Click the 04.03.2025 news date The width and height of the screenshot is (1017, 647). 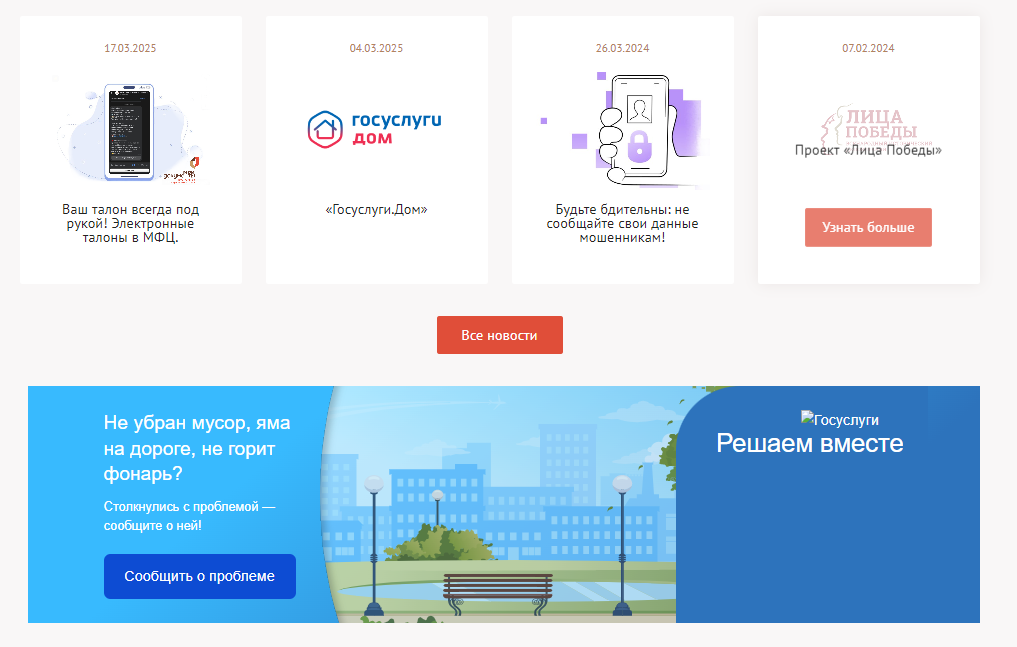376,48
